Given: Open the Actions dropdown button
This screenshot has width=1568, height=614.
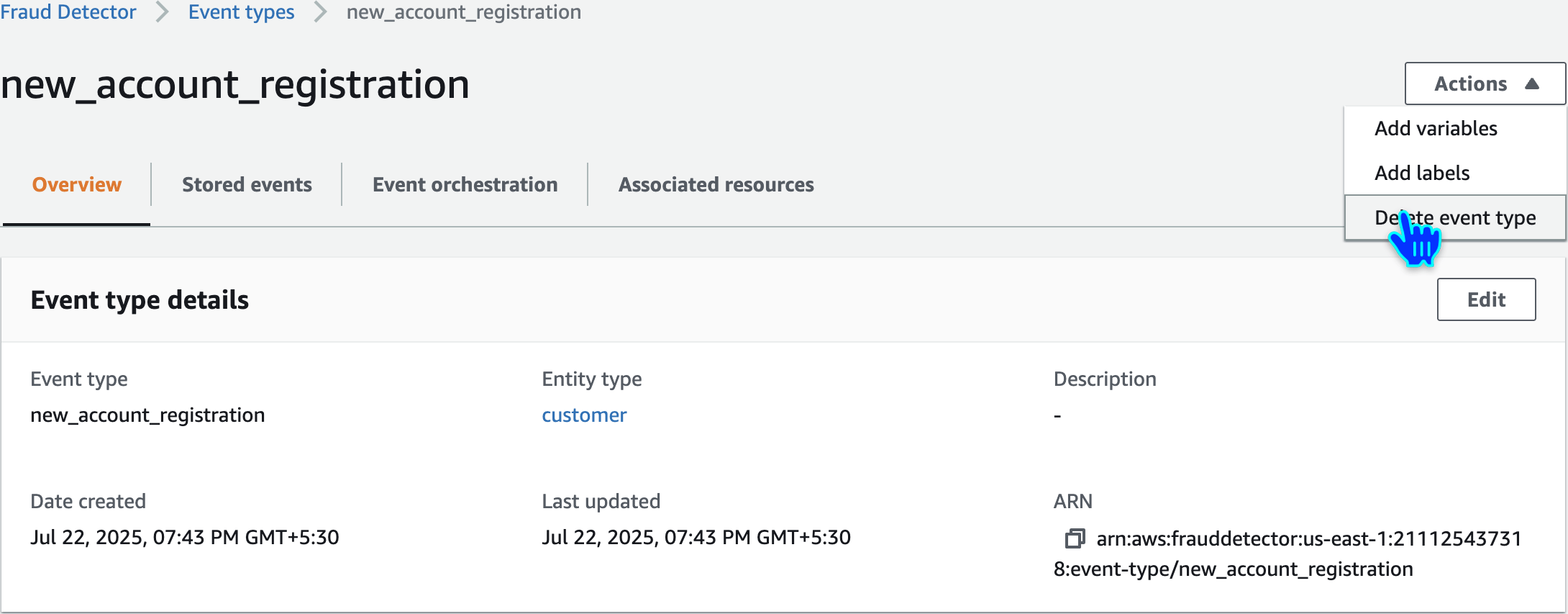Looking at the screenshot, I should tap(1485, 83).
